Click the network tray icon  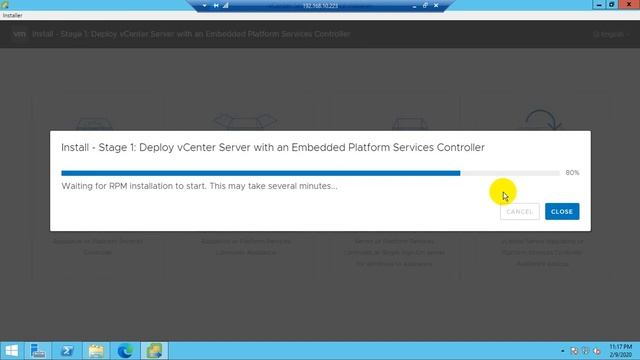pos(574,351)
